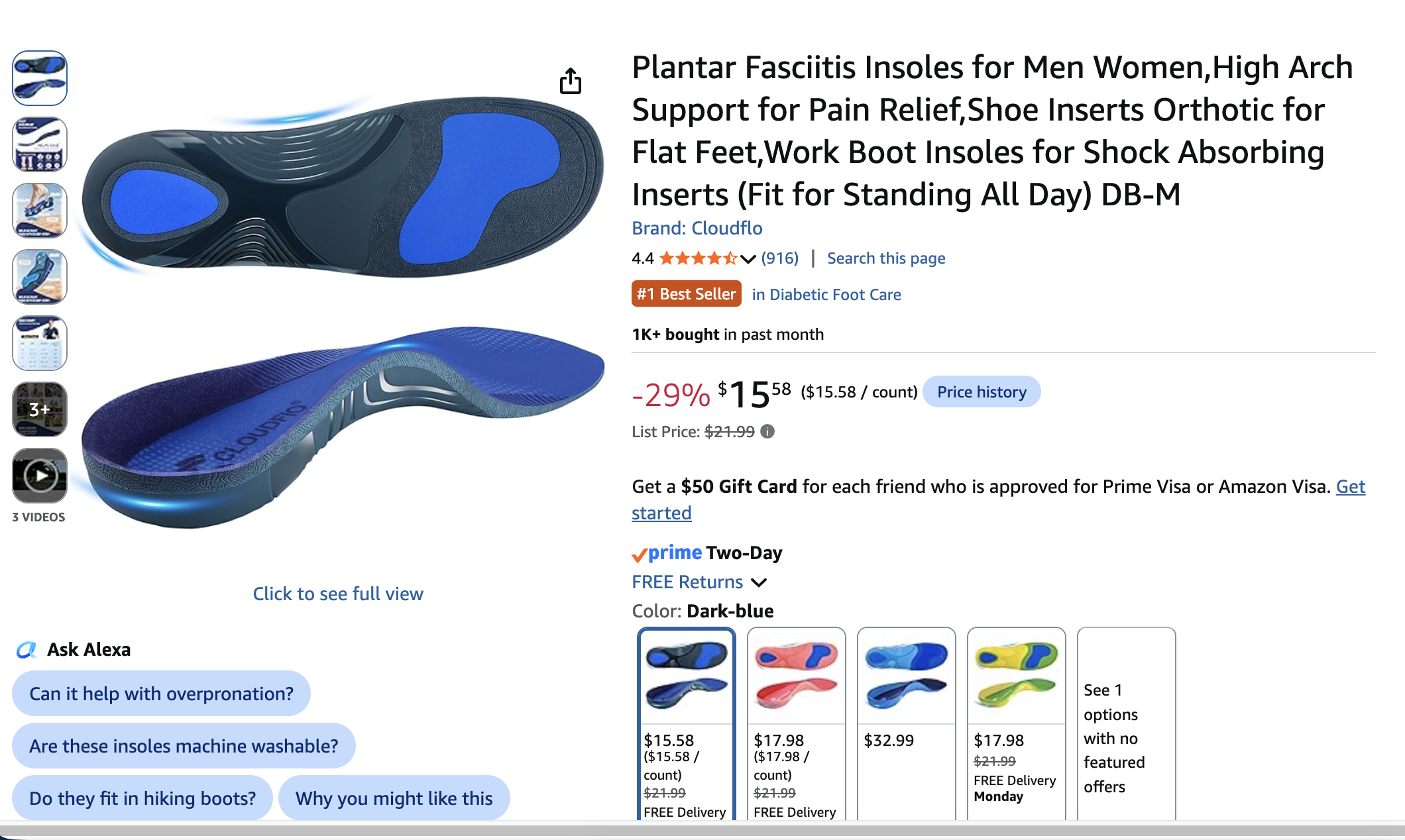The width and height of the screenshot is (1405, 840).
Task: Click the Brand: Cloudflo link
Action: point(697,229)
